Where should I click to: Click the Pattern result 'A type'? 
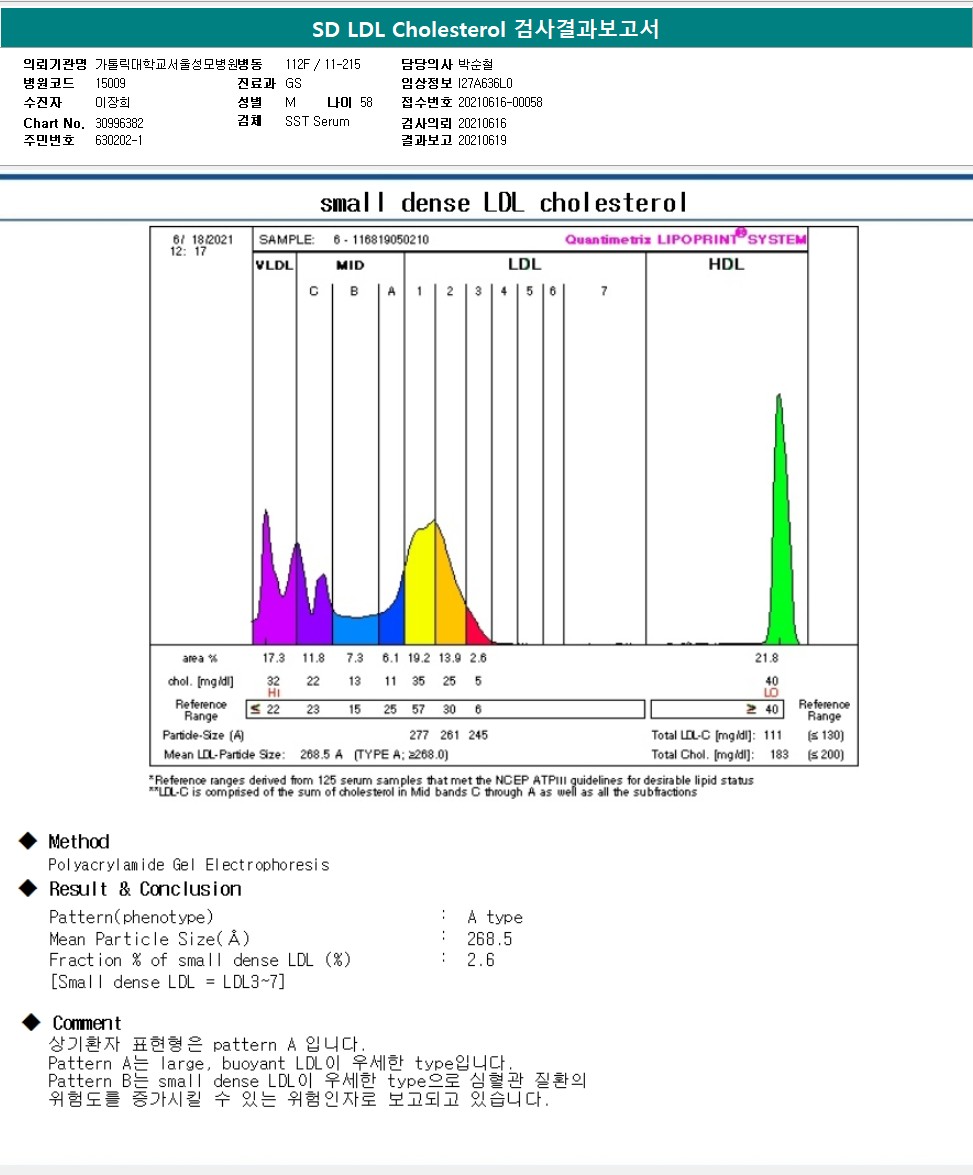tap(494, 917)
